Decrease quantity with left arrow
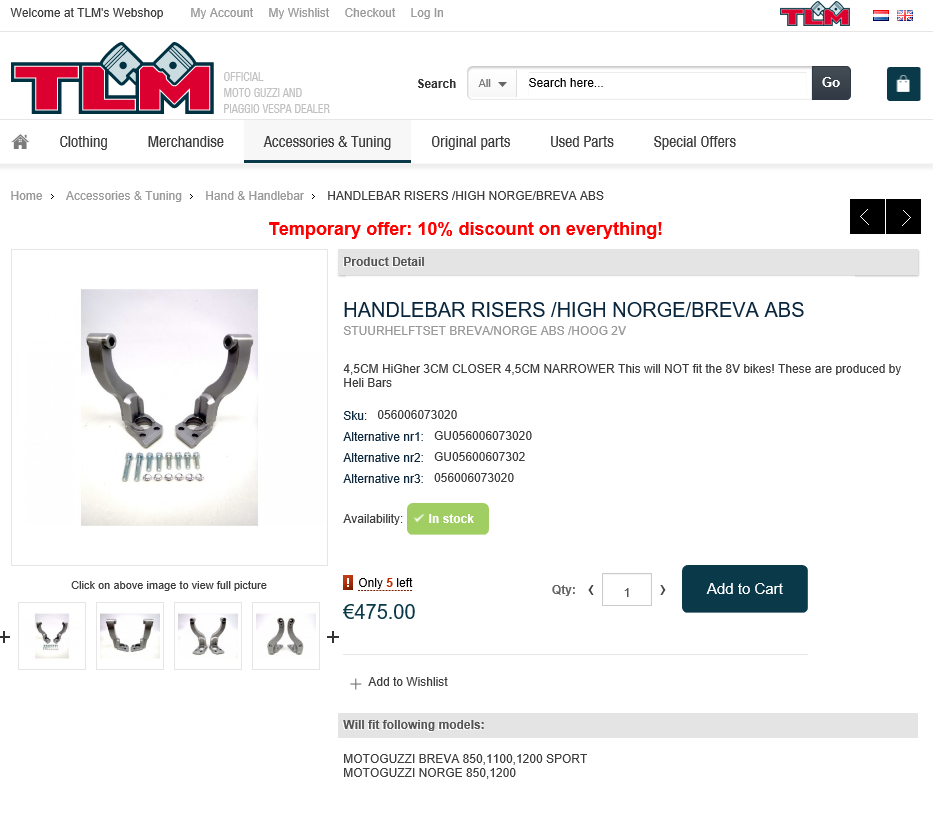933x822 pixels. [591, 590]
